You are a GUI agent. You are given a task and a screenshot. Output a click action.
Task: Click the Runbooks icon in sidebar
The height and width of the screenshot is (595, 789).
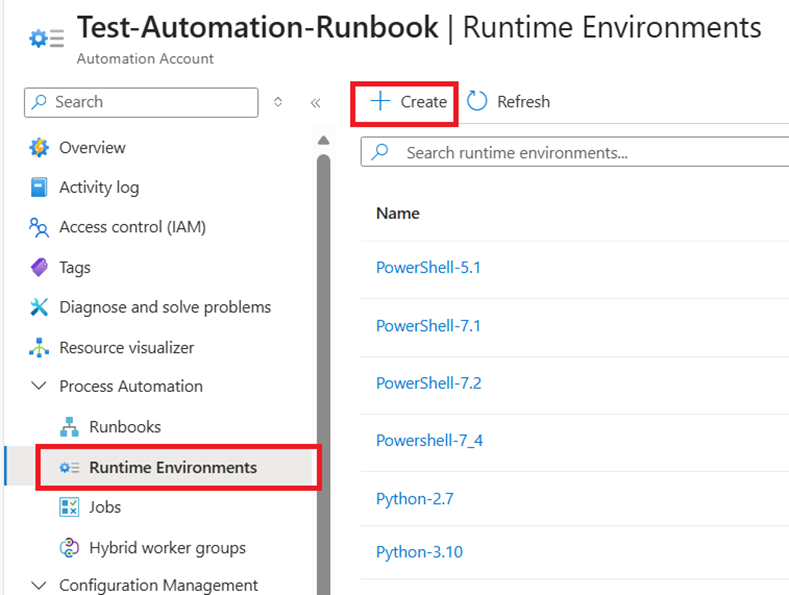point(69,427)
